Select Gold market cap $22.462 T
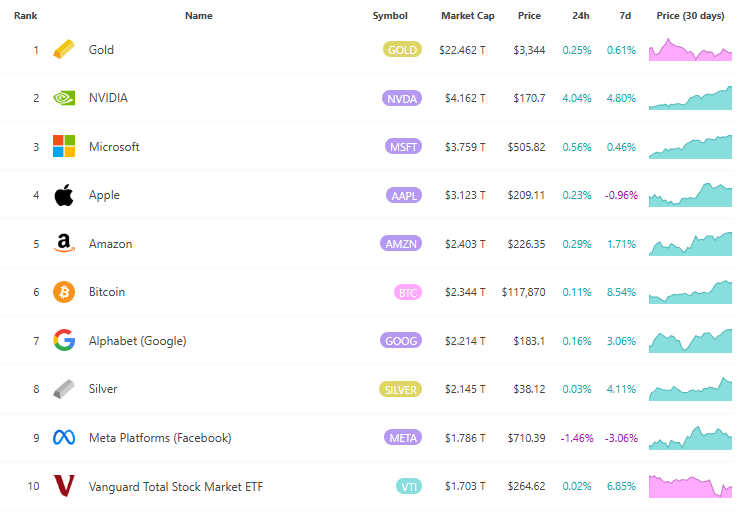The height and width of the screenshot is (519, 738). coord(462,50)
